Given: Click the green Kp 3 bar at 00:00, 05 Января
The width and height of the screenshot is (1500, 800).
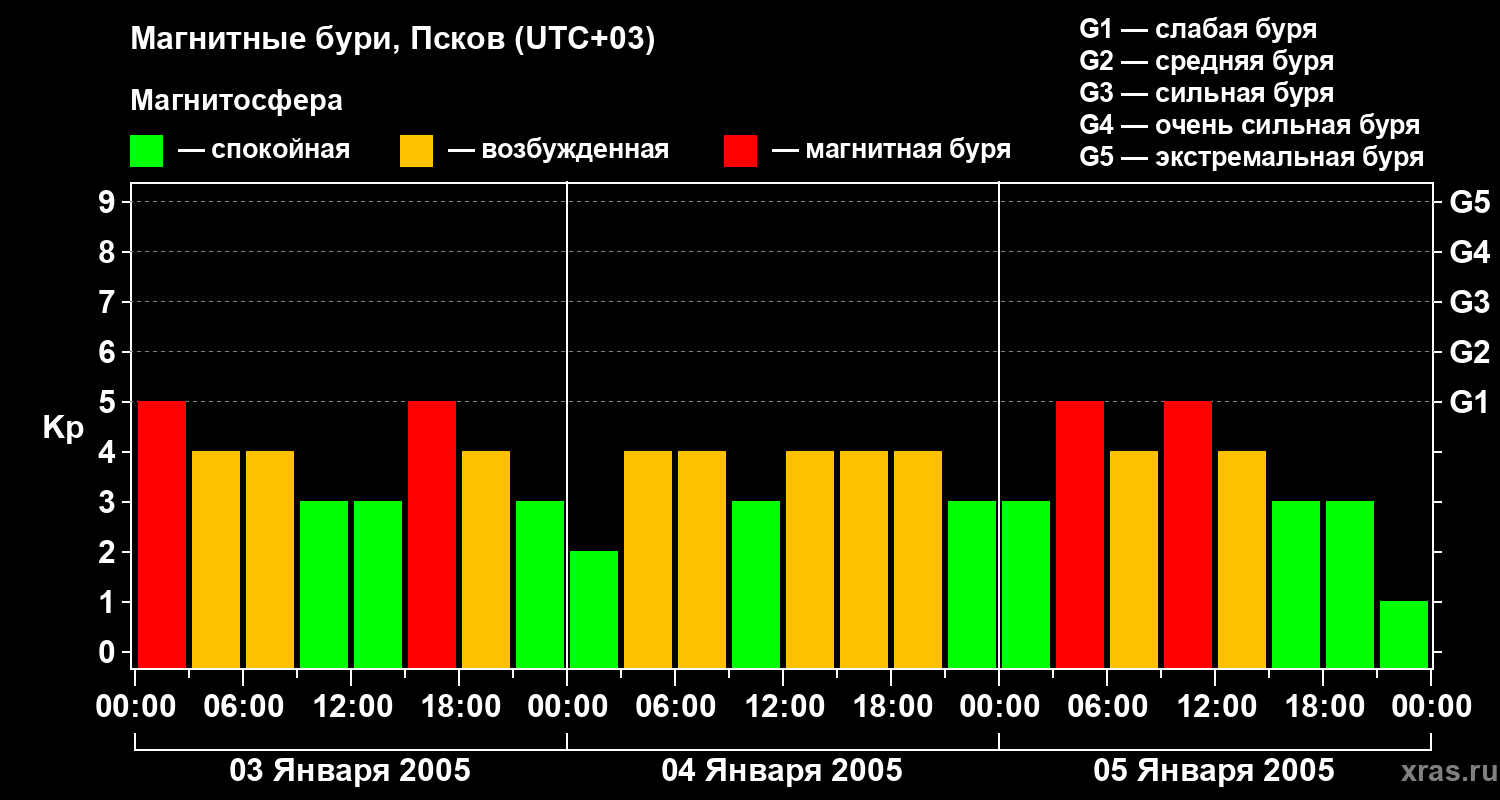Looking at the screenshot, I should pos(1026,584).
